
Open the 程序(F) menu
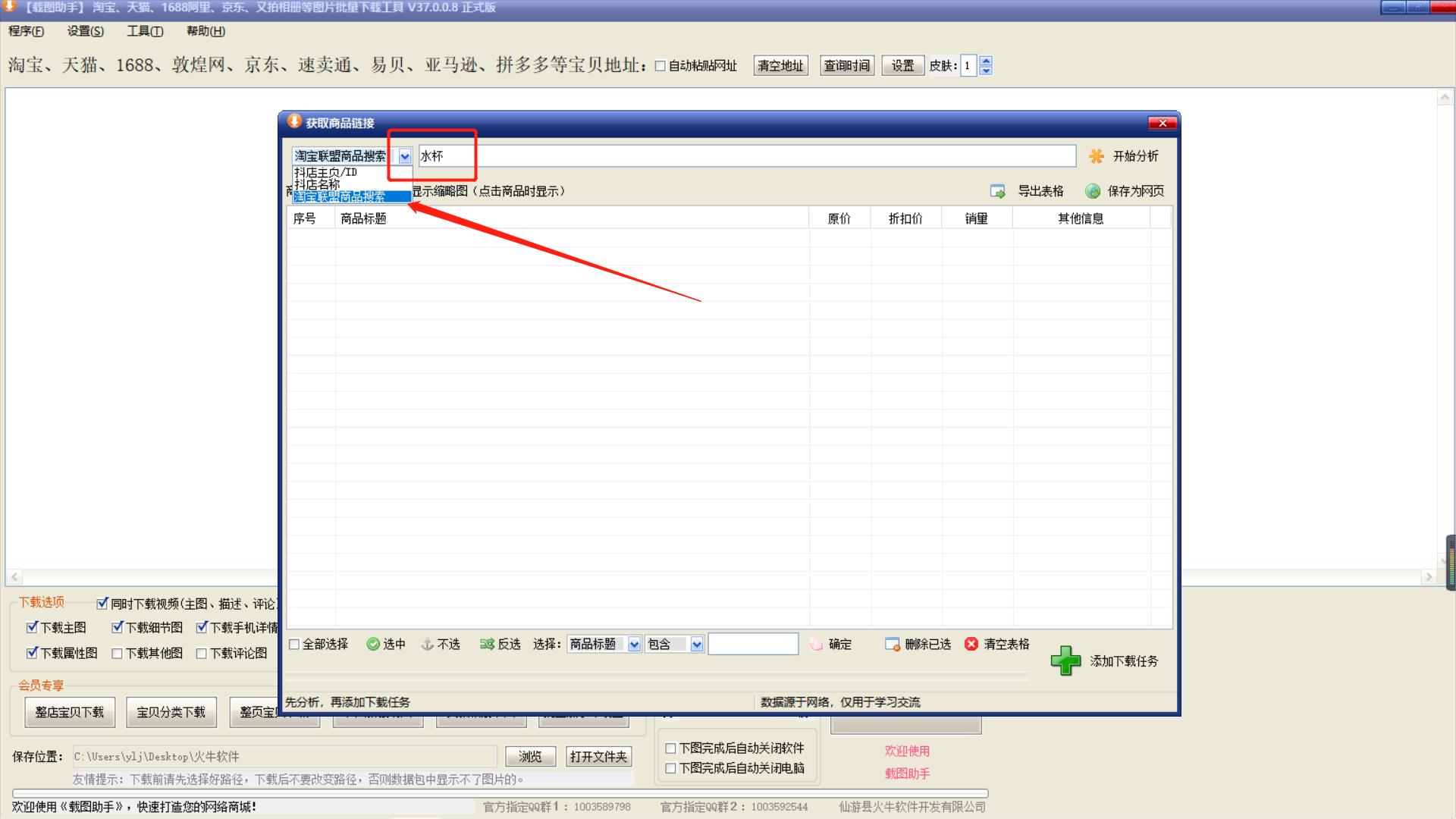pos(26,31)
